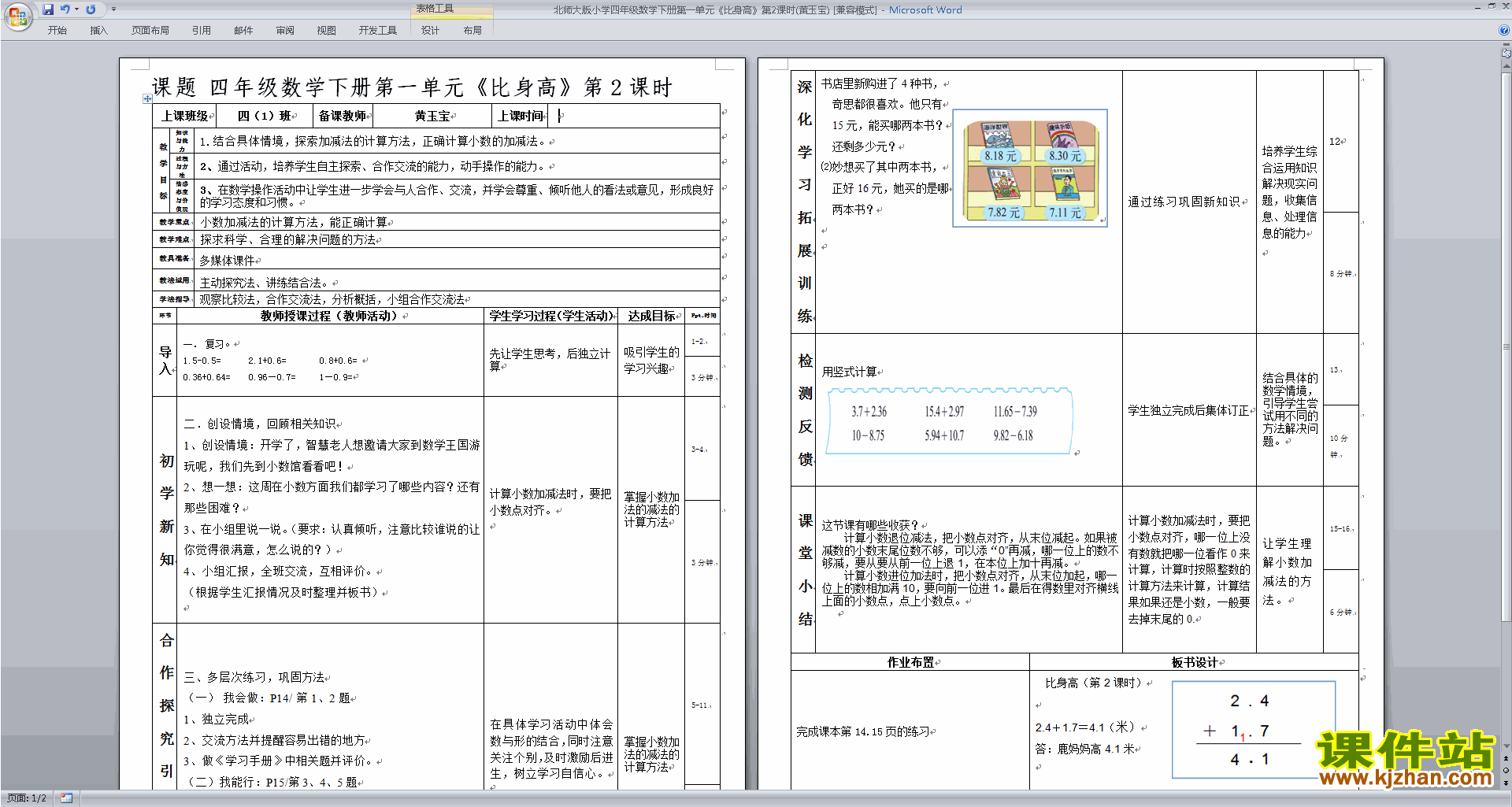Click the 达成目标 column header
The width and height of the screenshot is (1512, 807).
[x=651, y=316]
